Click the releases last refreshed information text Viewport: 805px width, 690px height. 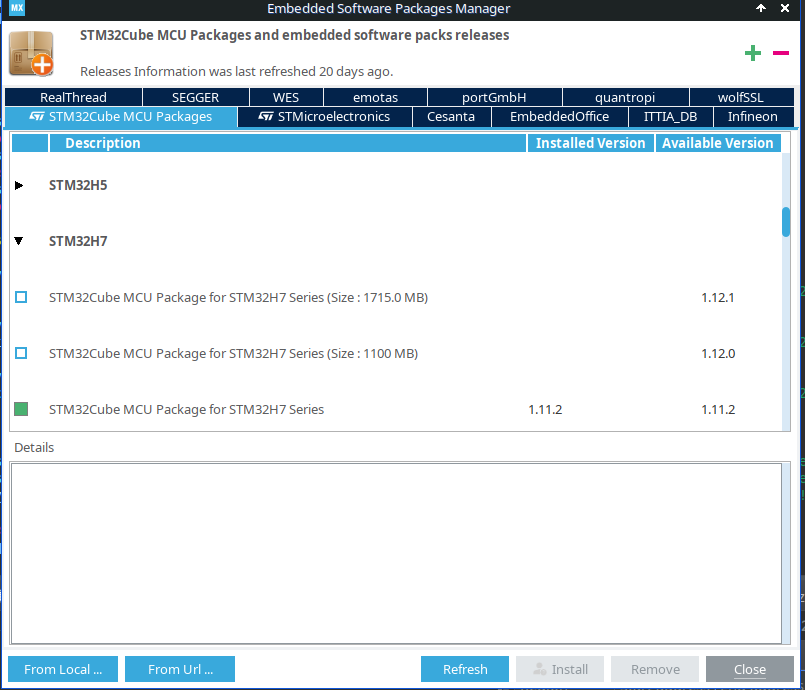tap(237, 71)
